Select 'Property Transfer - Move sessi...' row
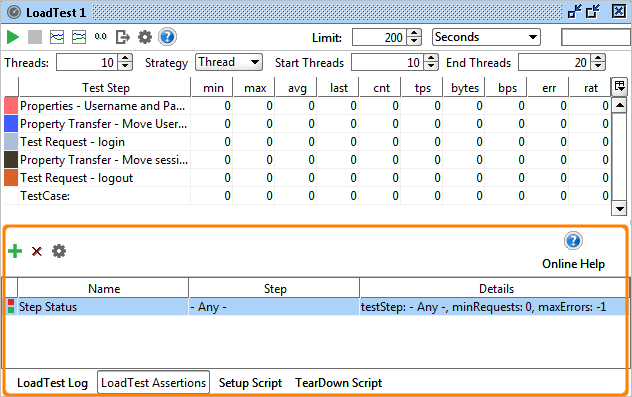Screen dimensions: 632x397 307,160
